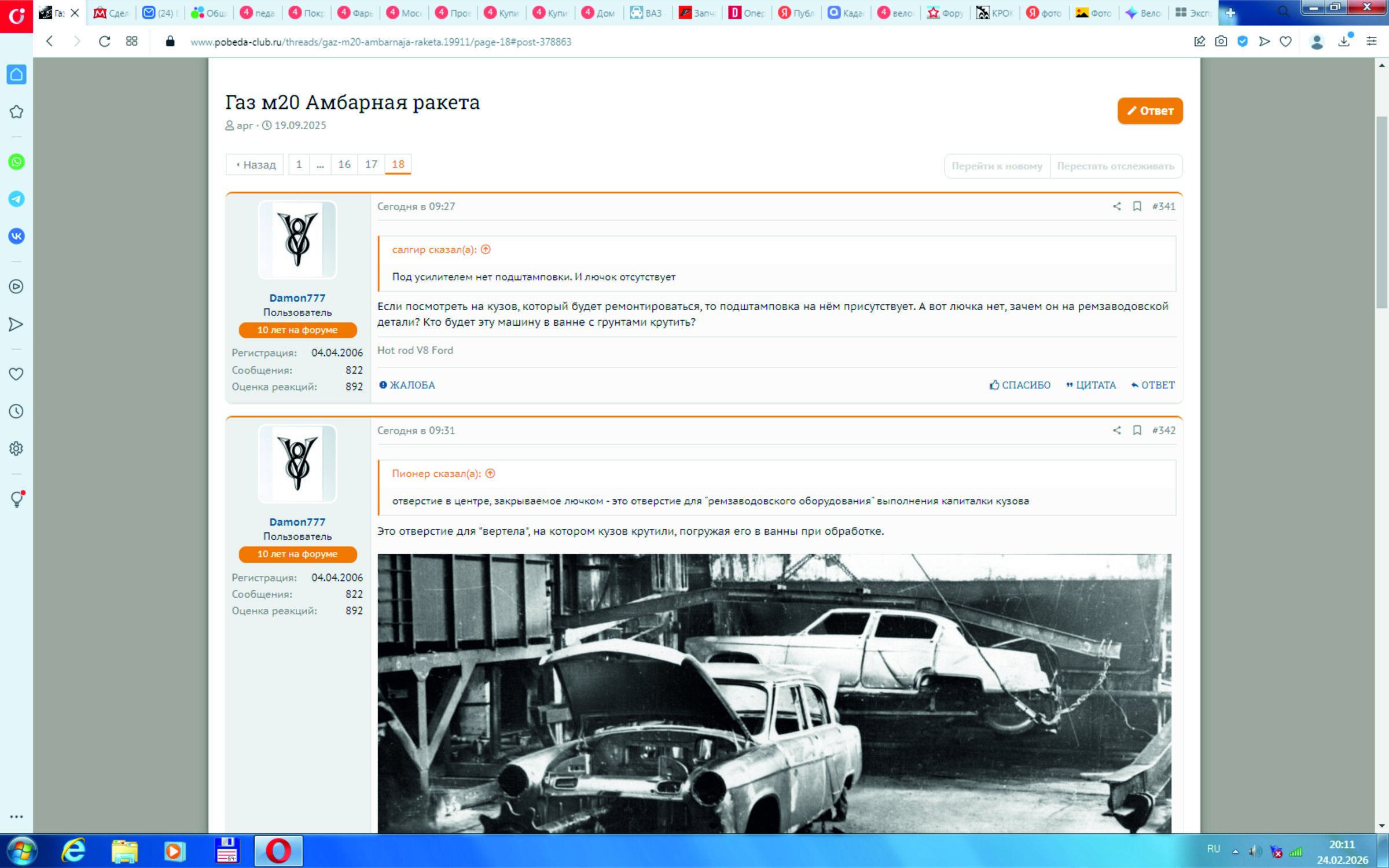Add page to favorites with the heart icon
This screenshot has height=868, width=1389.
pos(1285,42)
